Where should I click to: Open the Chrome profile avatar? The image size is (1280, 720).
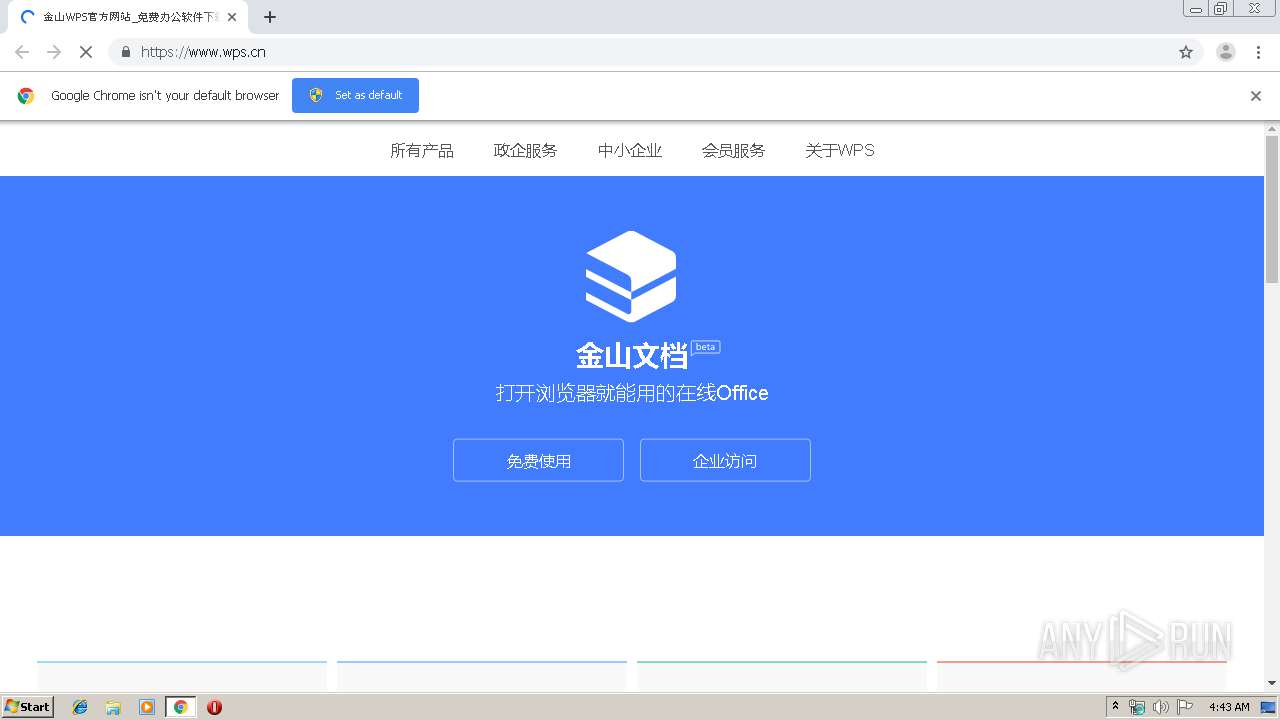pos(1226,52)
